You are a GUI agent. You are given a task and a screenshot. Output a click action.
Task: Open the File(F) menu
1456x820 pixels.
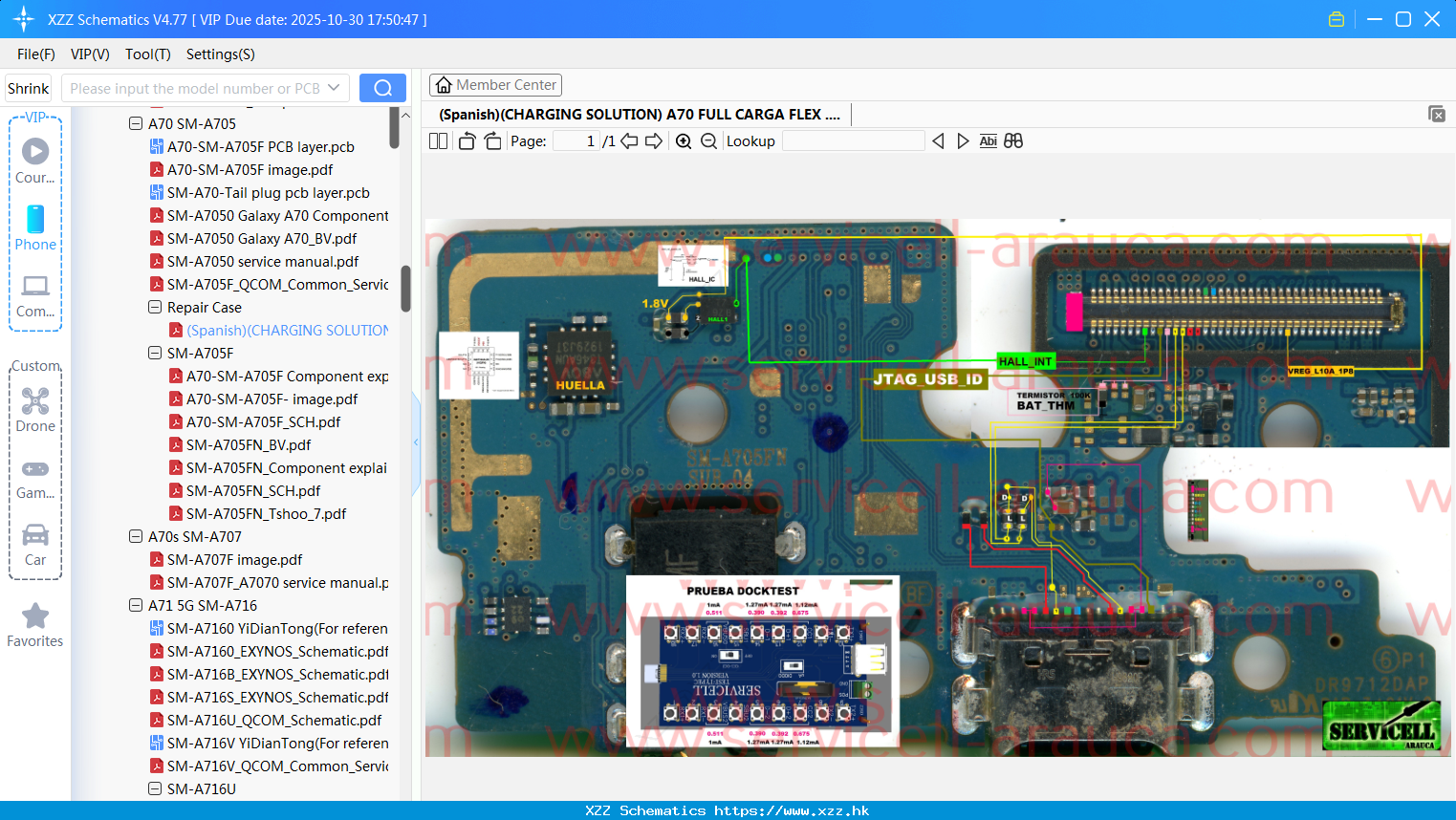(35, 54)
